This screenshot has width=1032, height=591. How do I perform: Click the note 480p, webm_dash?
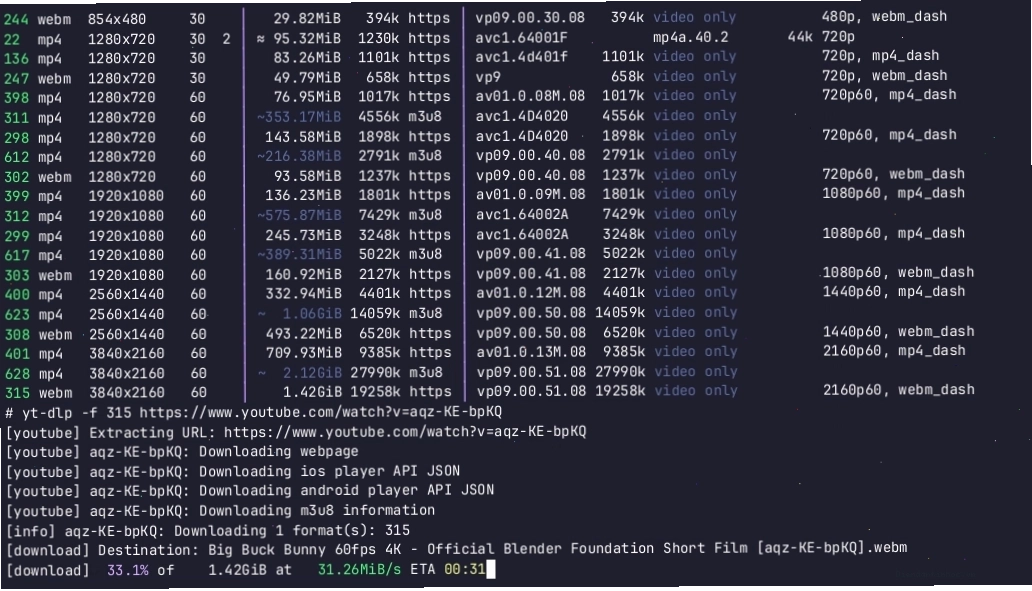click(x=885, y=16)
